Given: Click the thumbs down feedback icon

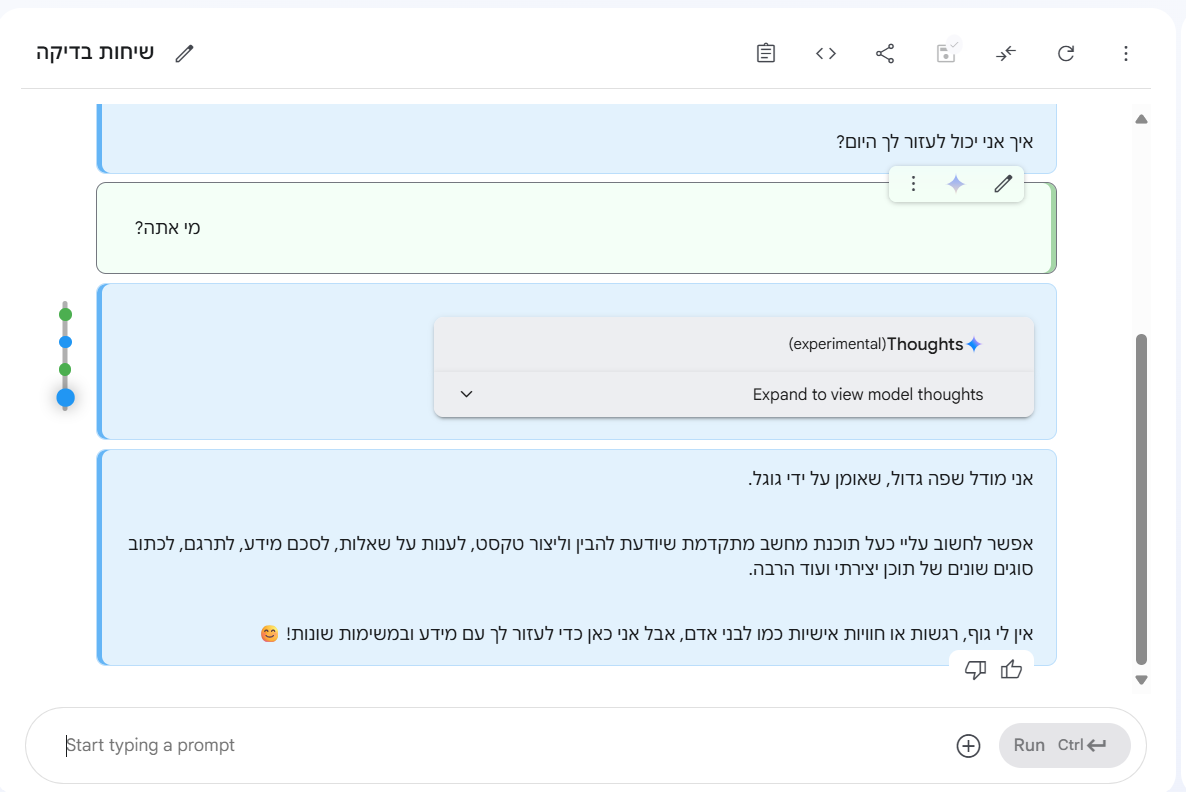Looking at the screenshot, I should pyautogui.click(x=976, y=669).
